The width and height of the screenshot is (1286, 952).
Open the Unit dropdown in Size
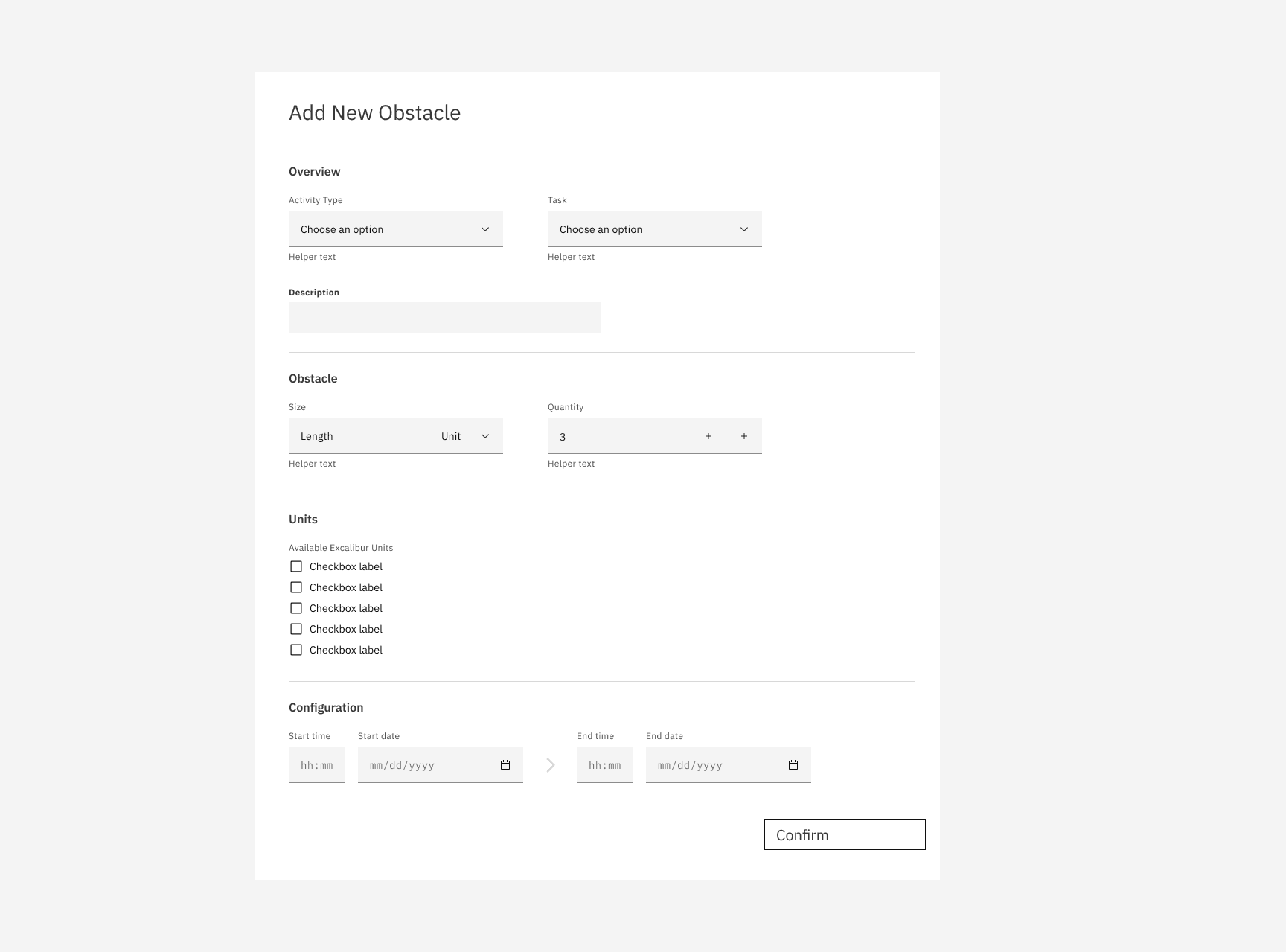click(466, 436)
